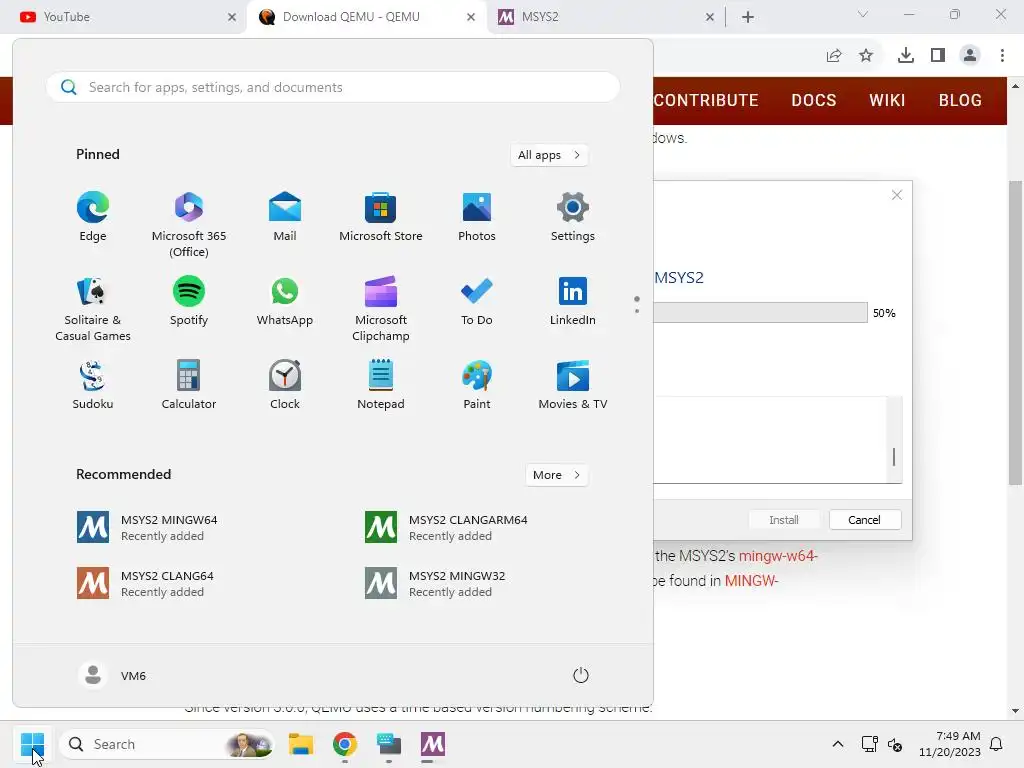
Task: Open the Calculator app
Action: (x=189, y=385)
